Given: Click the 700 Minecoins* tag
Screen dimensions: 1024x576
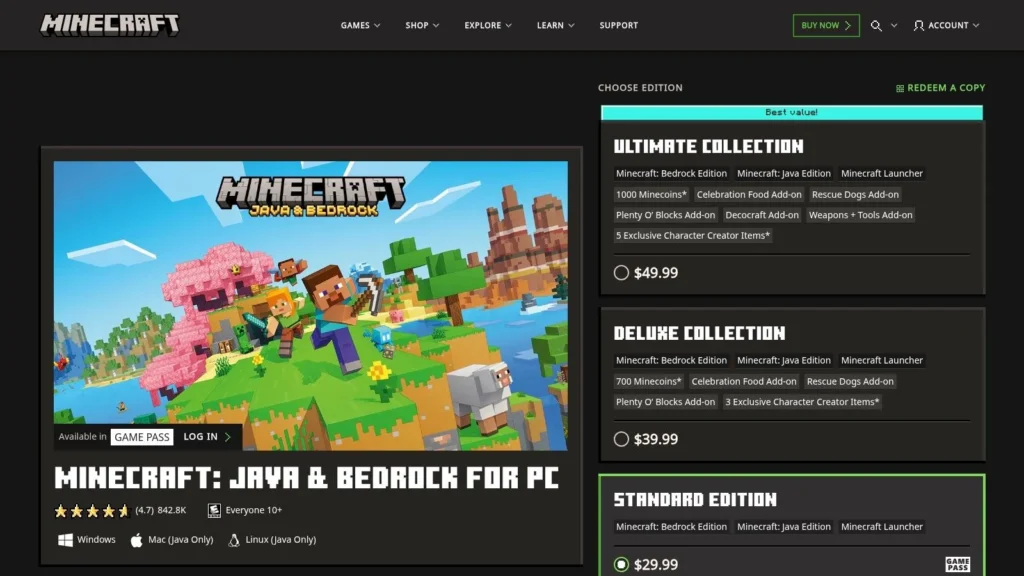Looking at the screenshot, I should (648, 381).
